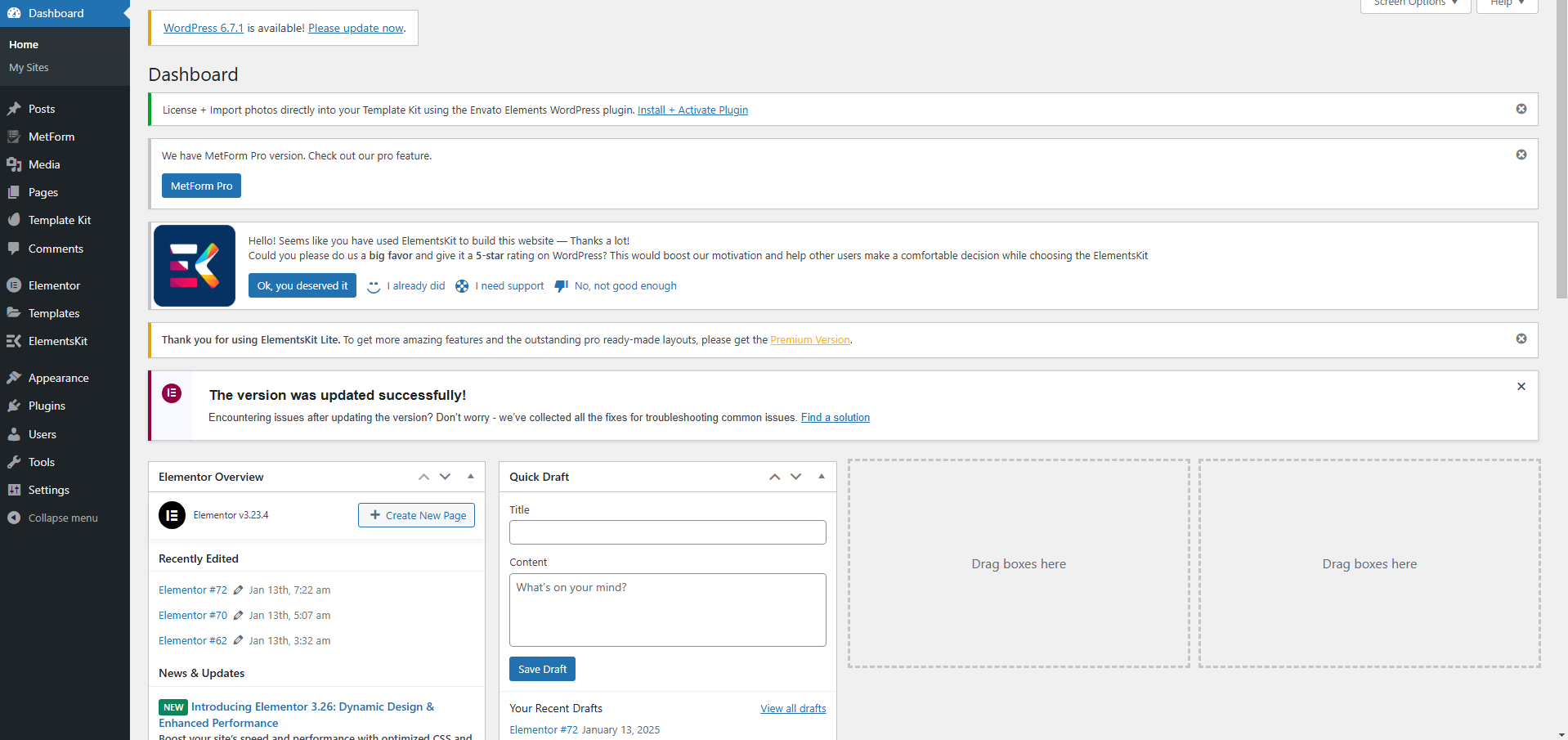Image resolution: width=1568 pixels, height=740 pixels.
Task: Move the Quick Draft box down
Action: point(795,477)
